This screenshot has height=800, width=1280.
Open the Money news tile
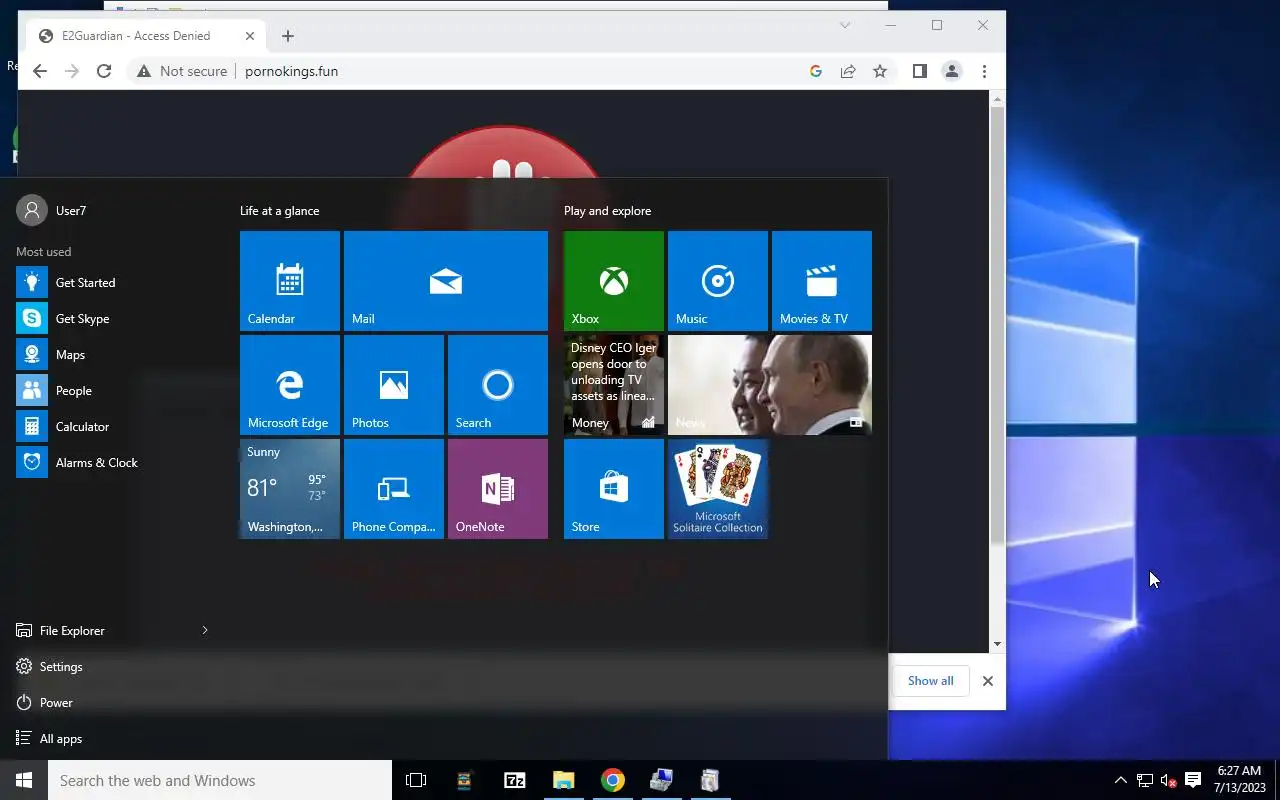point(614,385)
